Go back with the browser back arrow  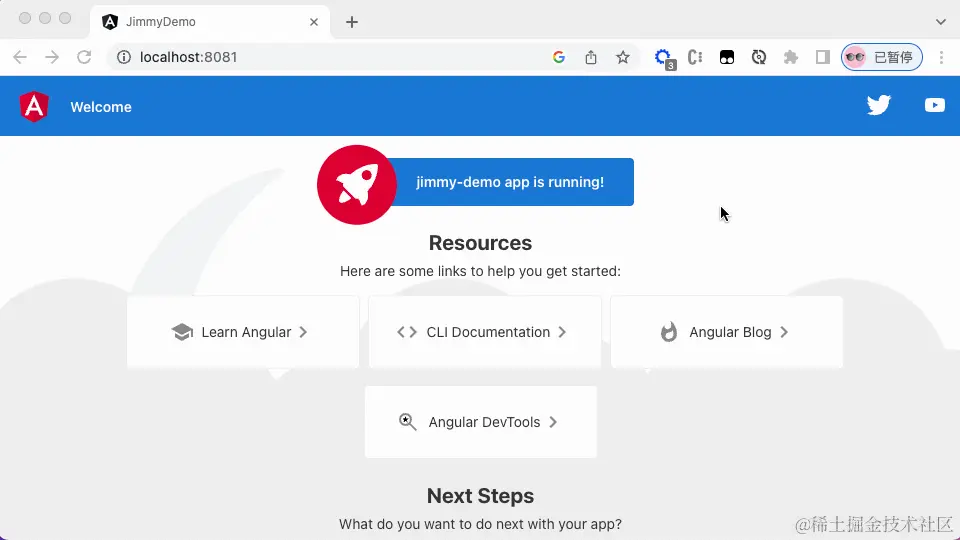(x=20, y=57)
